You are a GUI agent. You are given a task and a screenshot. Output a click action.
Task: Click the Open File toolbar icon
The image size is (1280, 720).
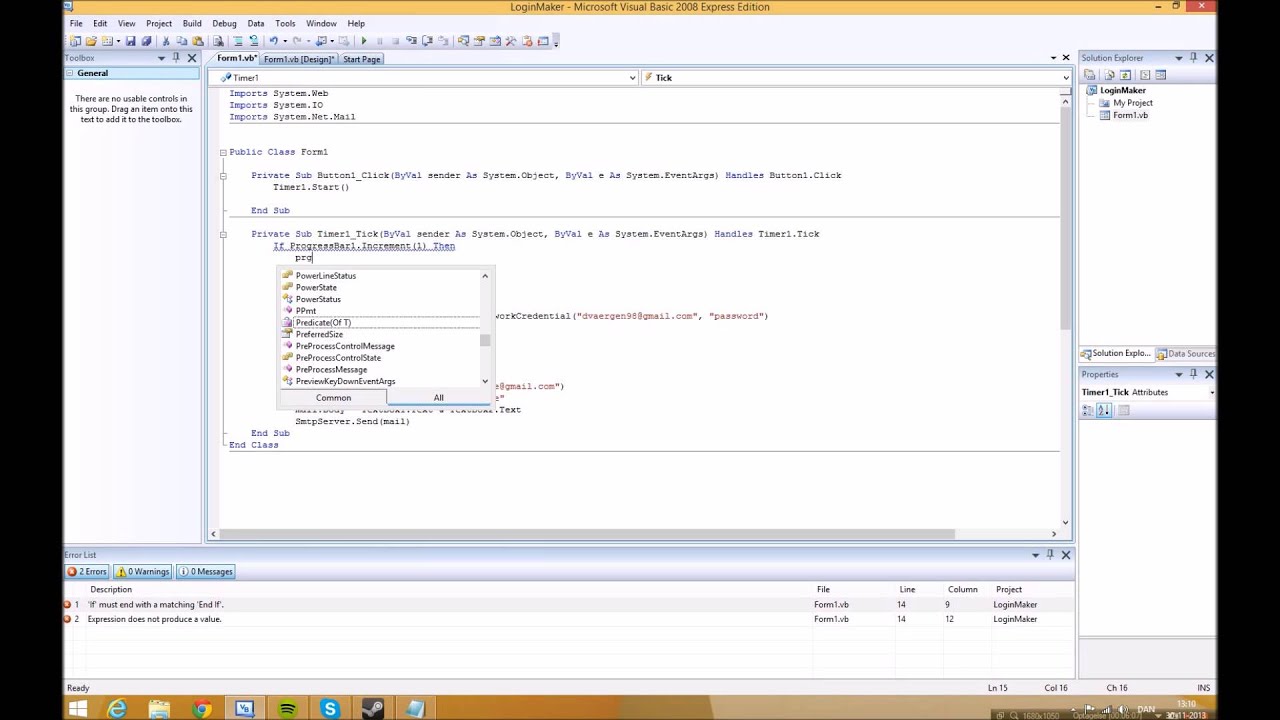pos(91,41)
